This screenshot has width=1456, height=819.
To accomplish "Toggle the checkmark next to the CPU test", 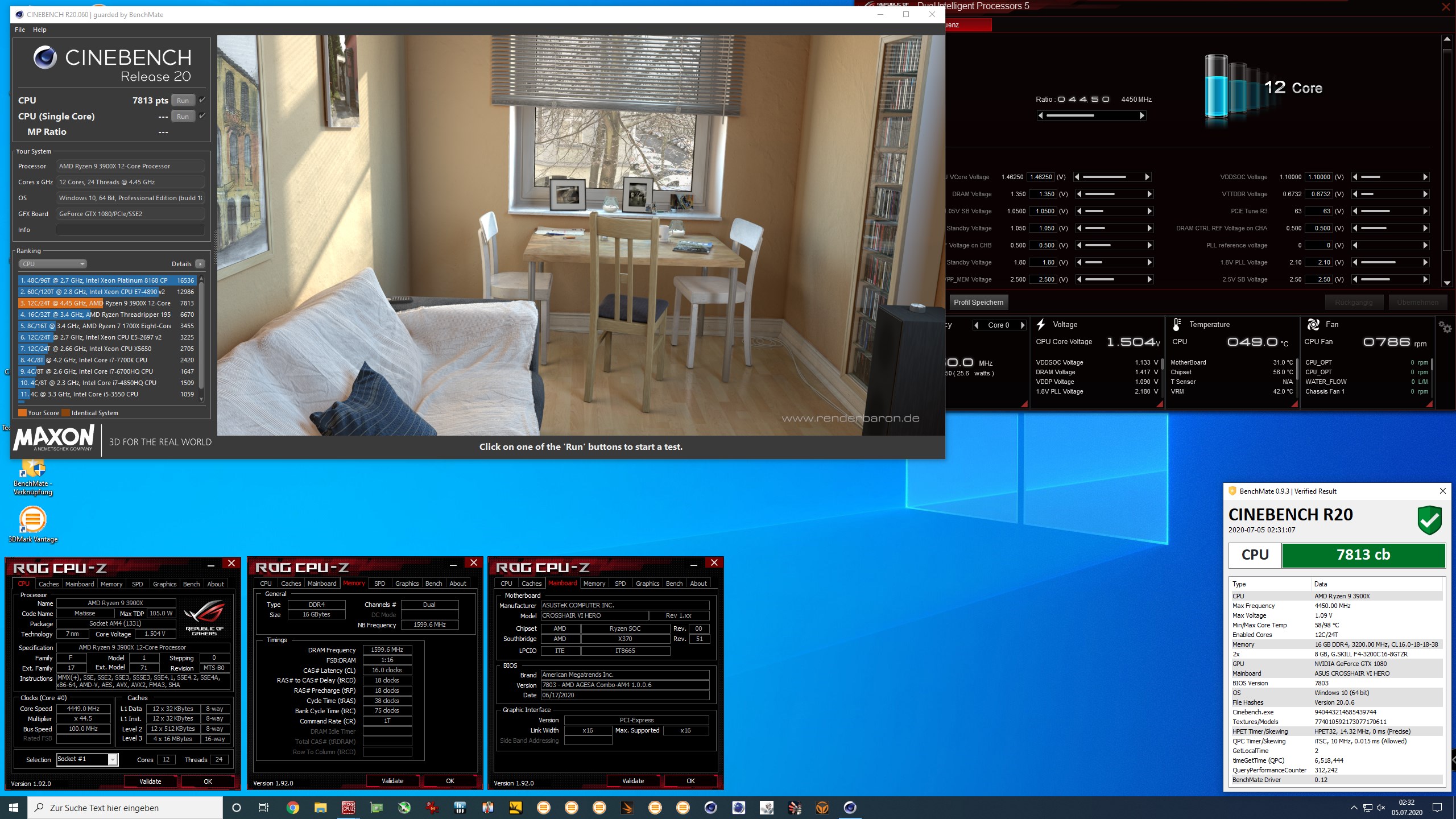I will [202, 100].
